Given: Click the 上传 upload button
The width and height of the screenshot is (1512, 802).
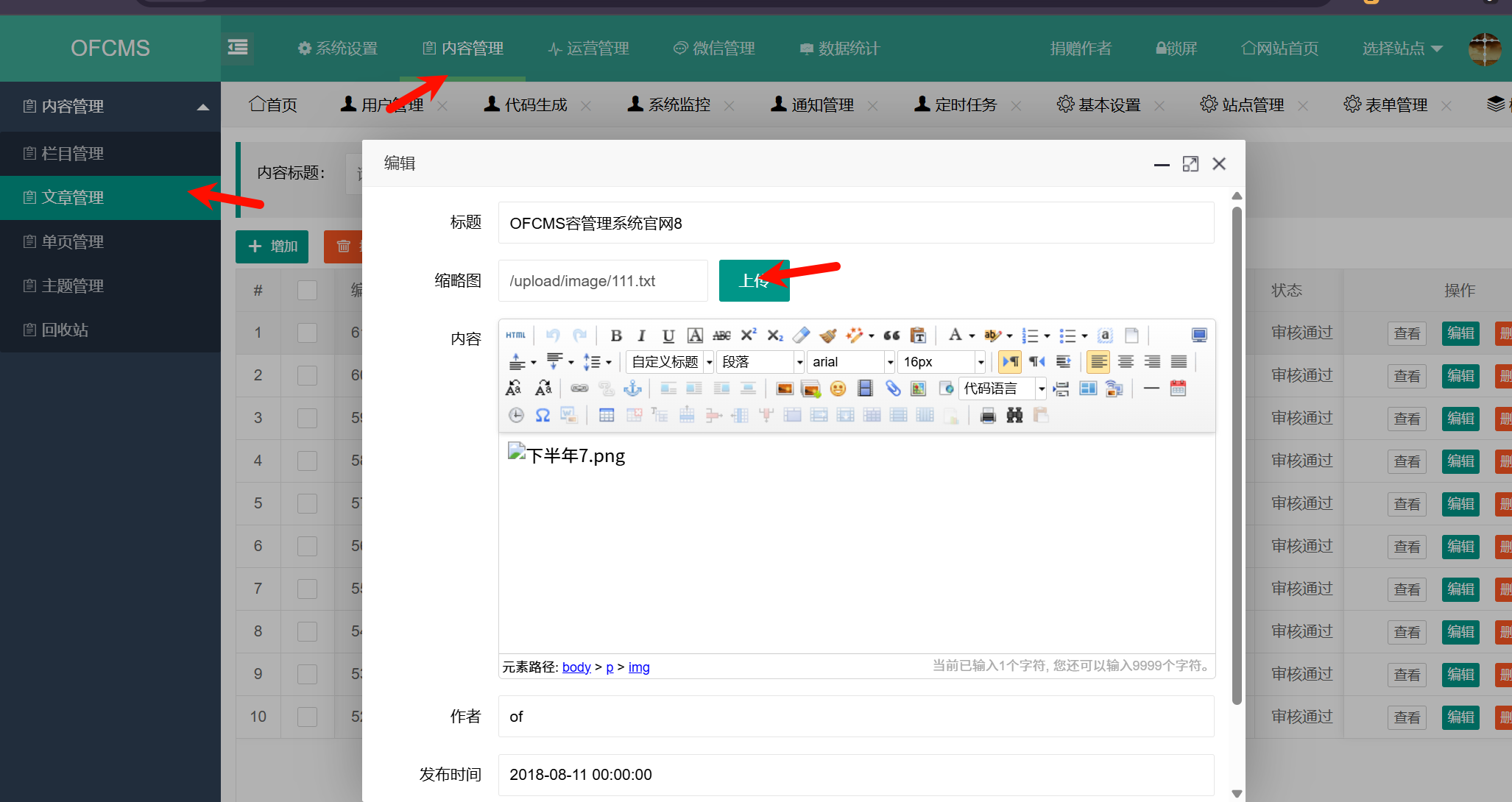Looking at the screenshot, I should (x=754, y=280).
